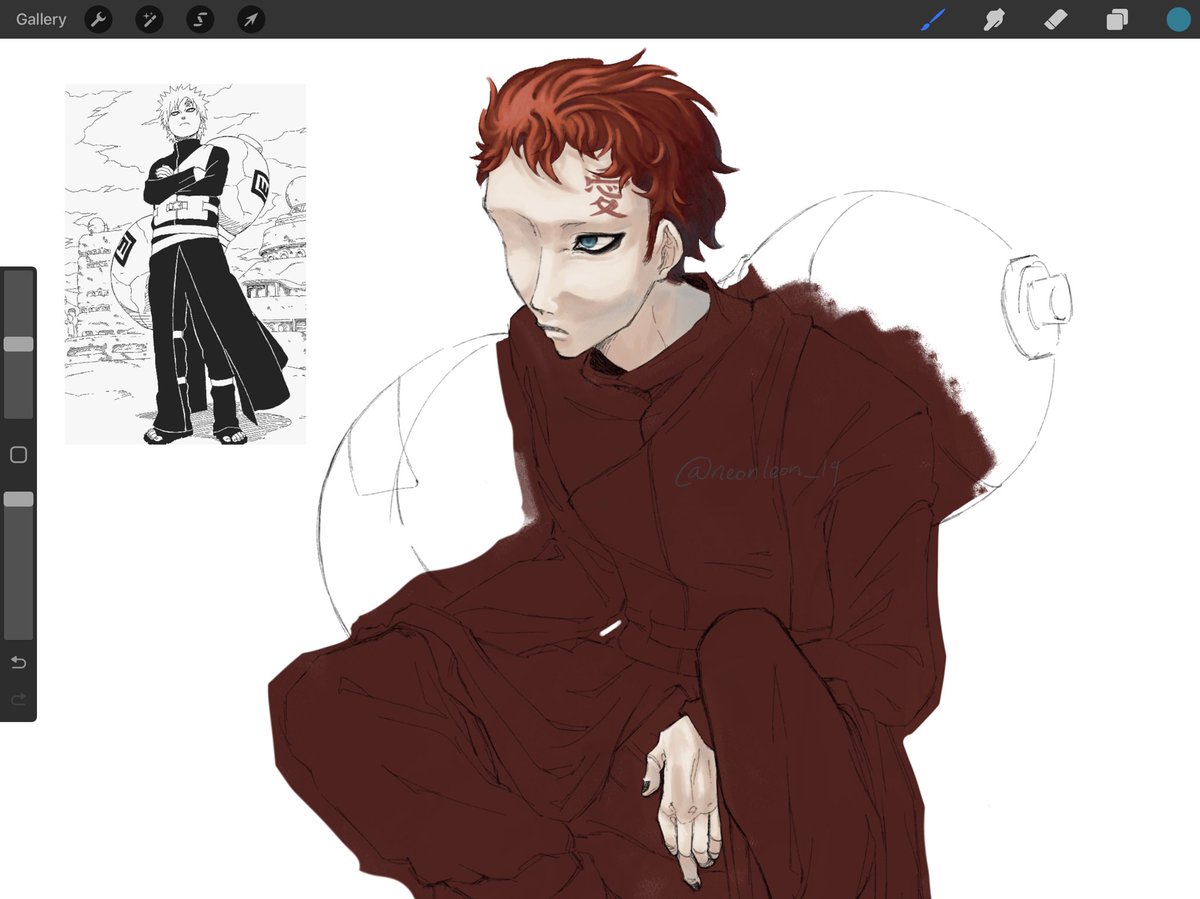This screenshot has height=899, width=1200.
Task: Open the active color picker circle
Action: coord(1179,19)
